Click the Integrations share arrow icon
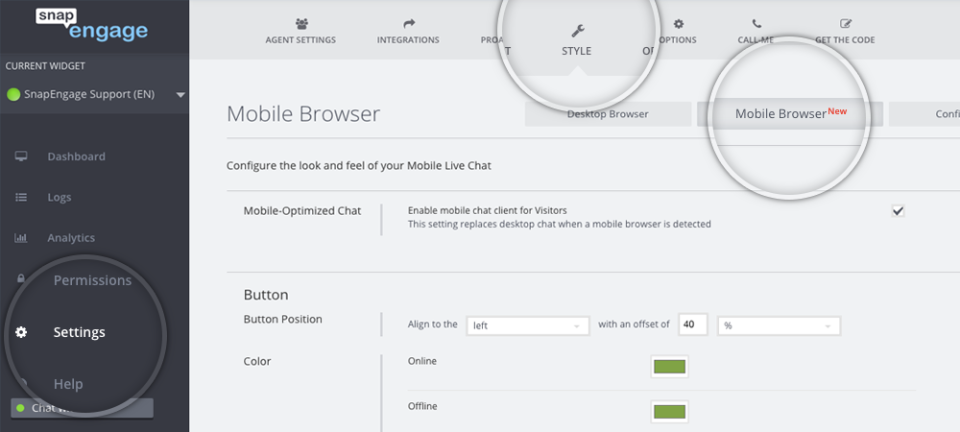 pyautogui.click(x=409, y=24)
